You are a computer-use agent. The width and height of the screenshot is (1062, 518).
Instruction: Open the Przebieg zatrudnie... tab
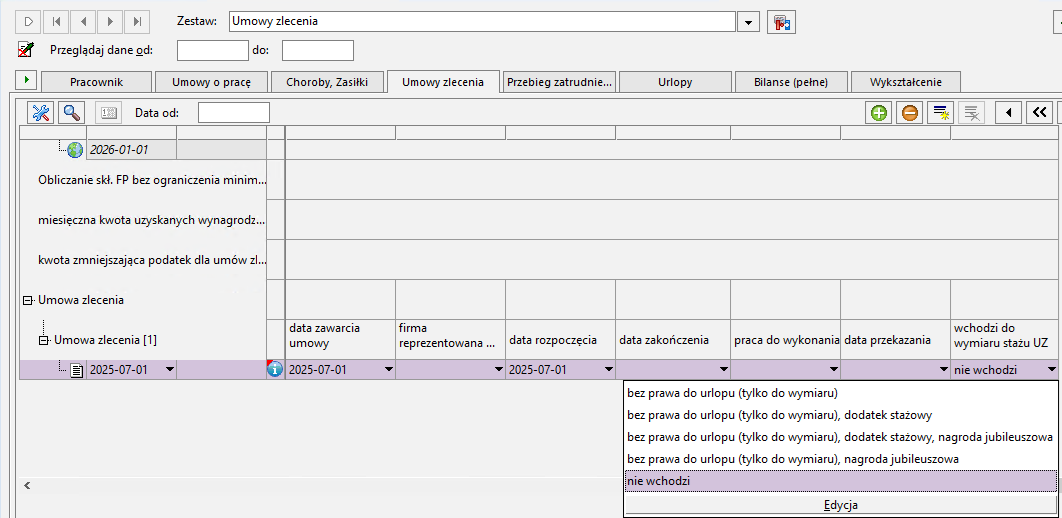click(x=559, y=83)
